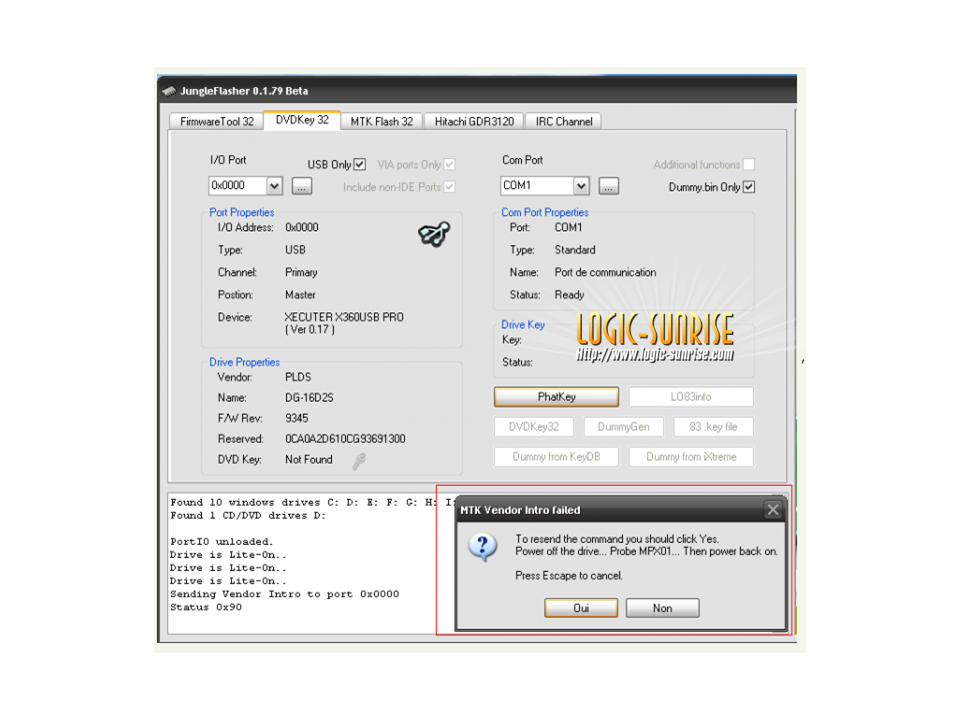Click the device name XECUTER X360USB PRO
Image resolution: width=960 pixels, height=720 pixels.
tap(344, 317)
